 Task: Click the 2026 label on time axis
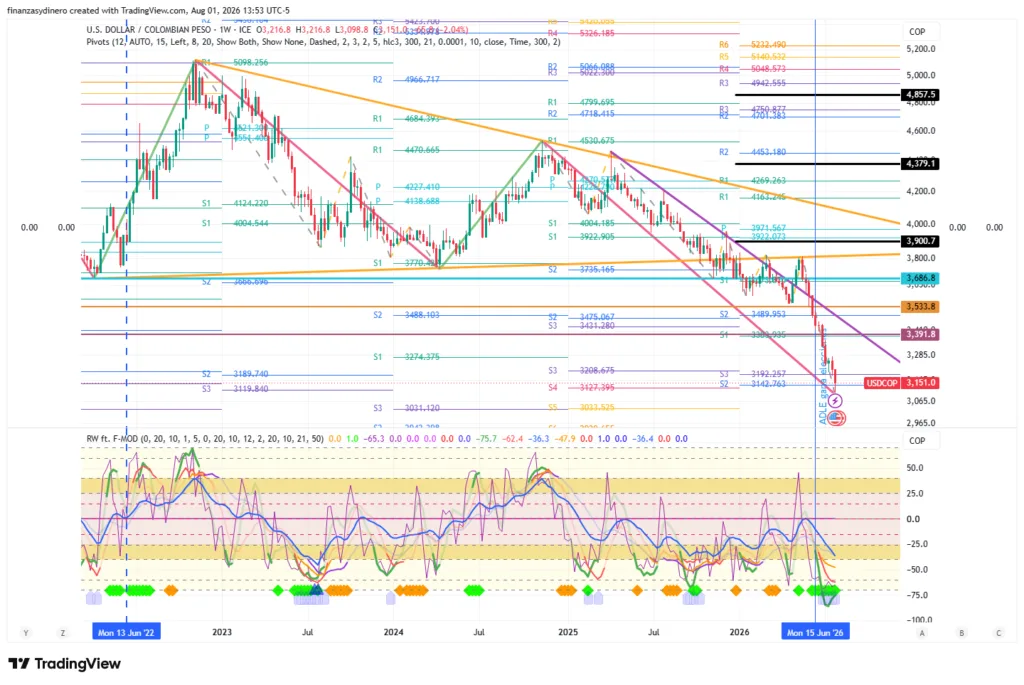coord(739,632)
